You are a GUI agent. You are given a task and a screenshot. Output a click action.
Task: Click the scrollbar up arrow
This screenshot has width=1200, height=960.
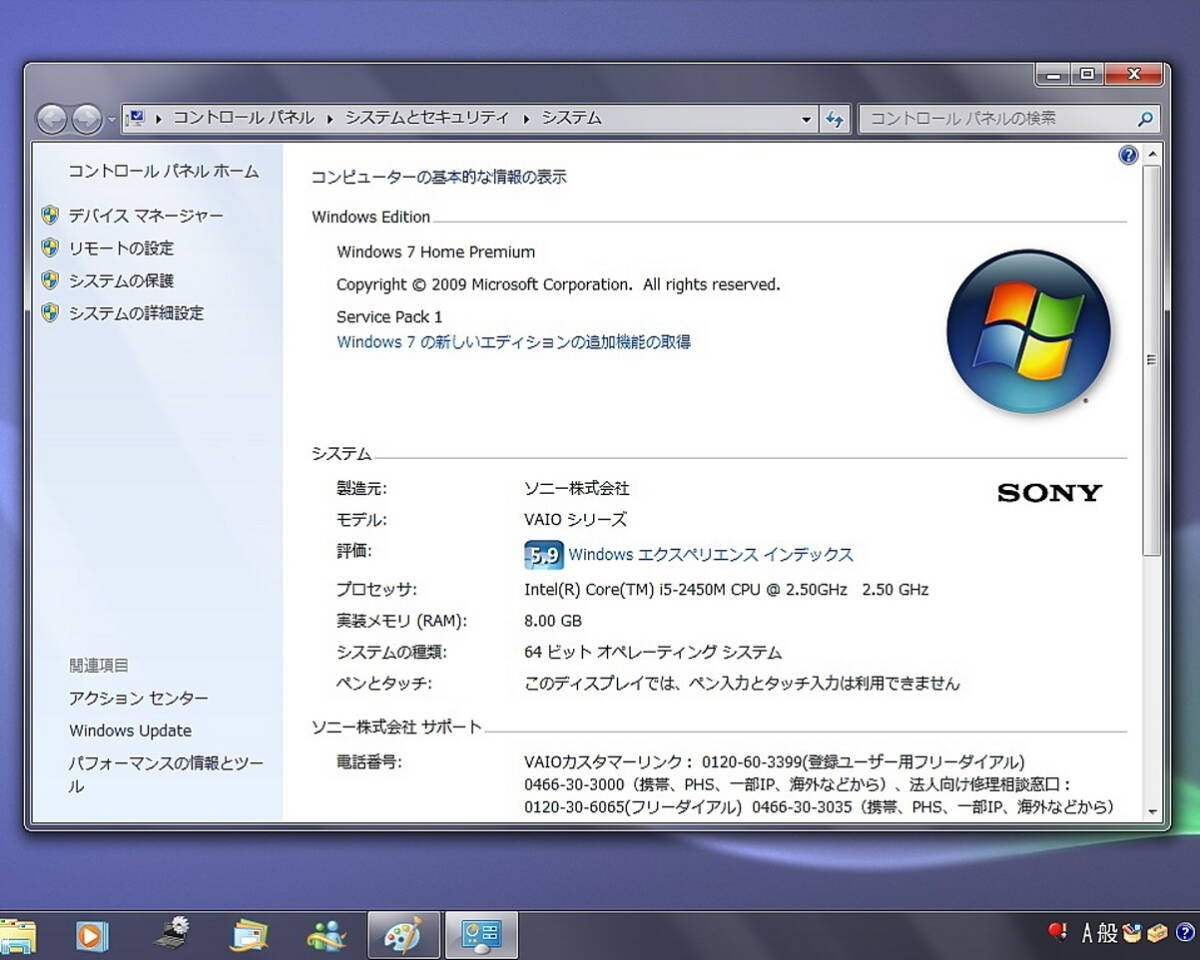coord(1152,155)
